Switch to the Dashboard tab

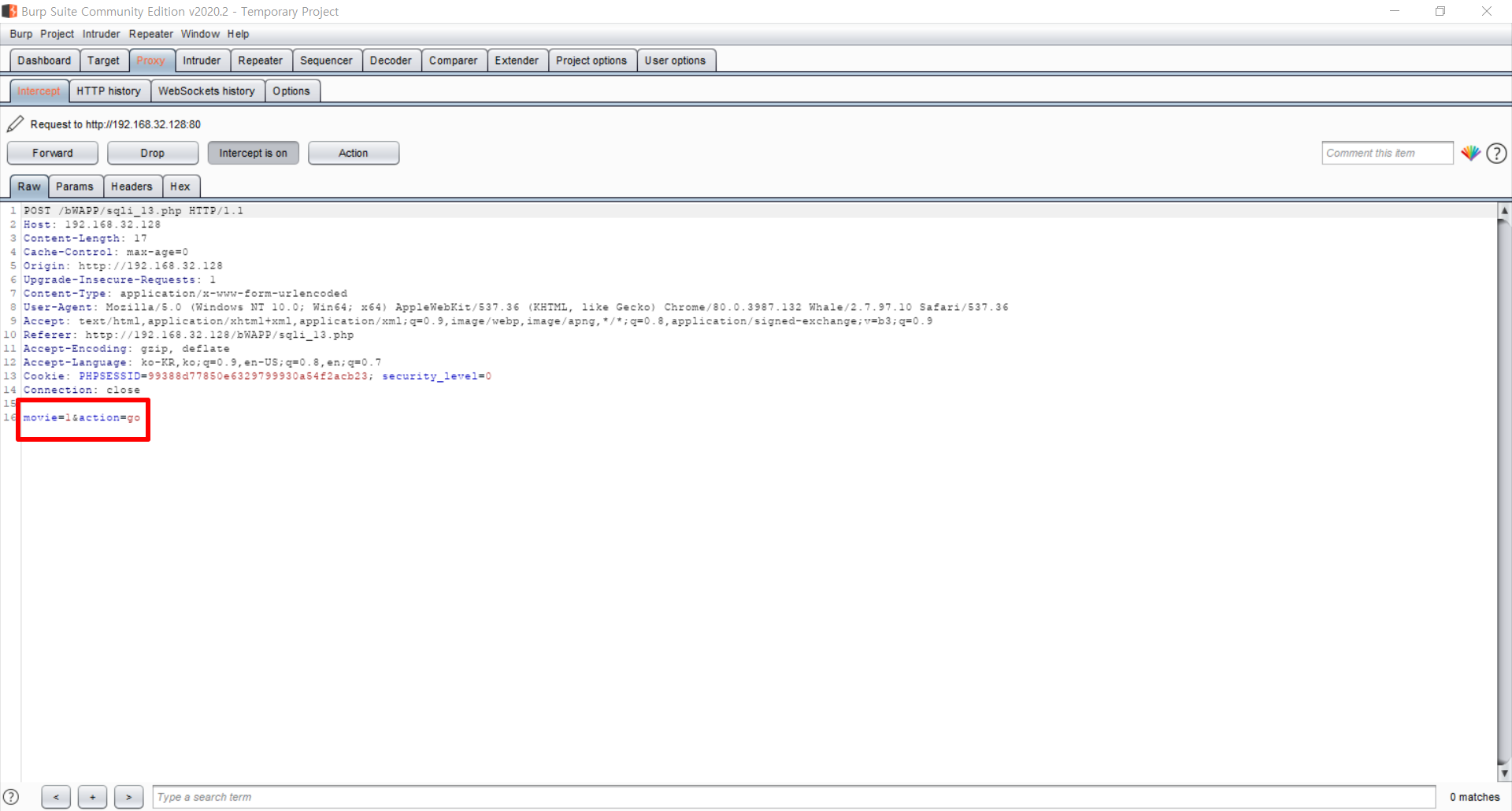click(x=44, y=61)
